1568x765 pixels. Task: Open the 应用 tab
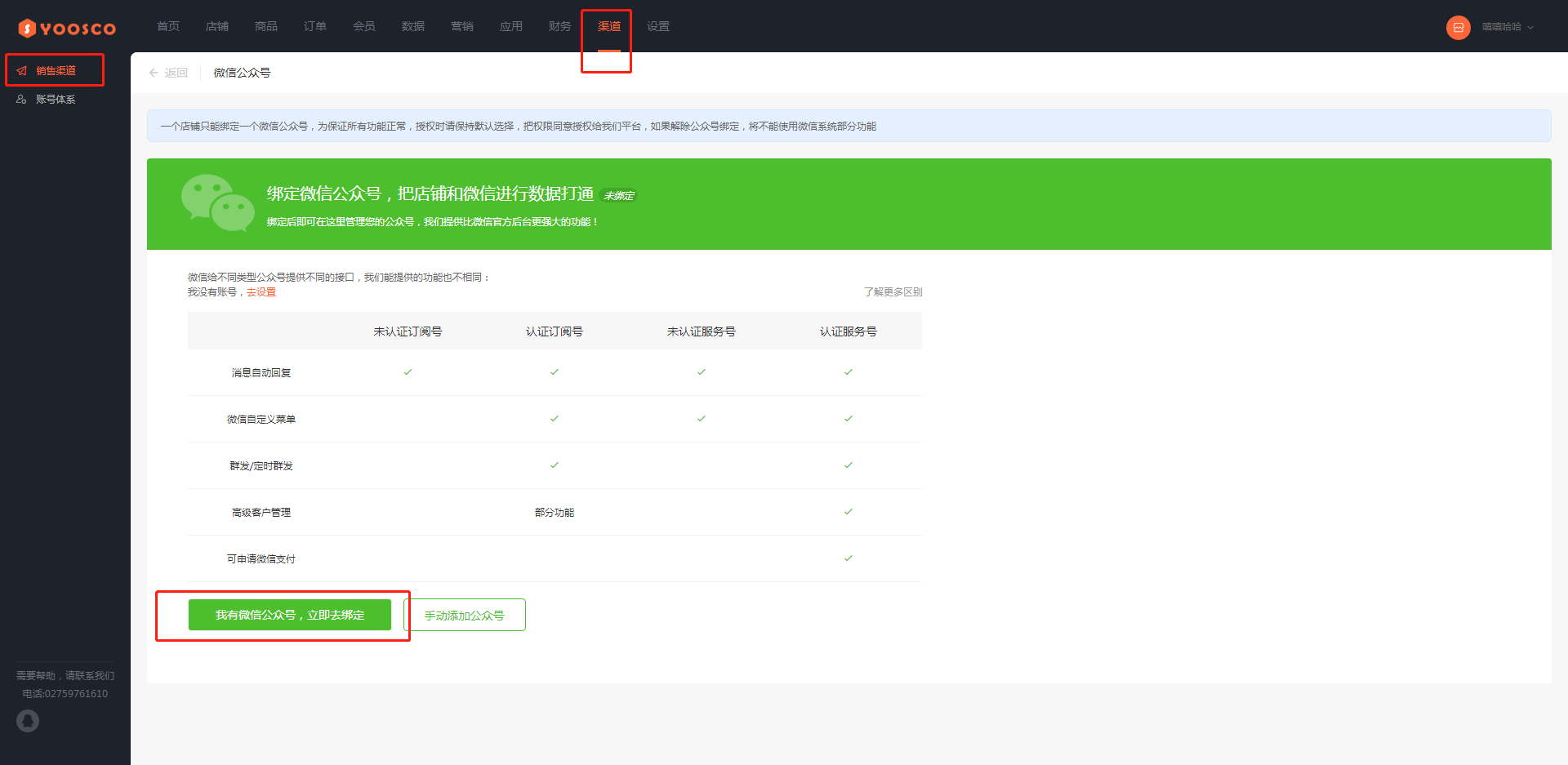511,26
